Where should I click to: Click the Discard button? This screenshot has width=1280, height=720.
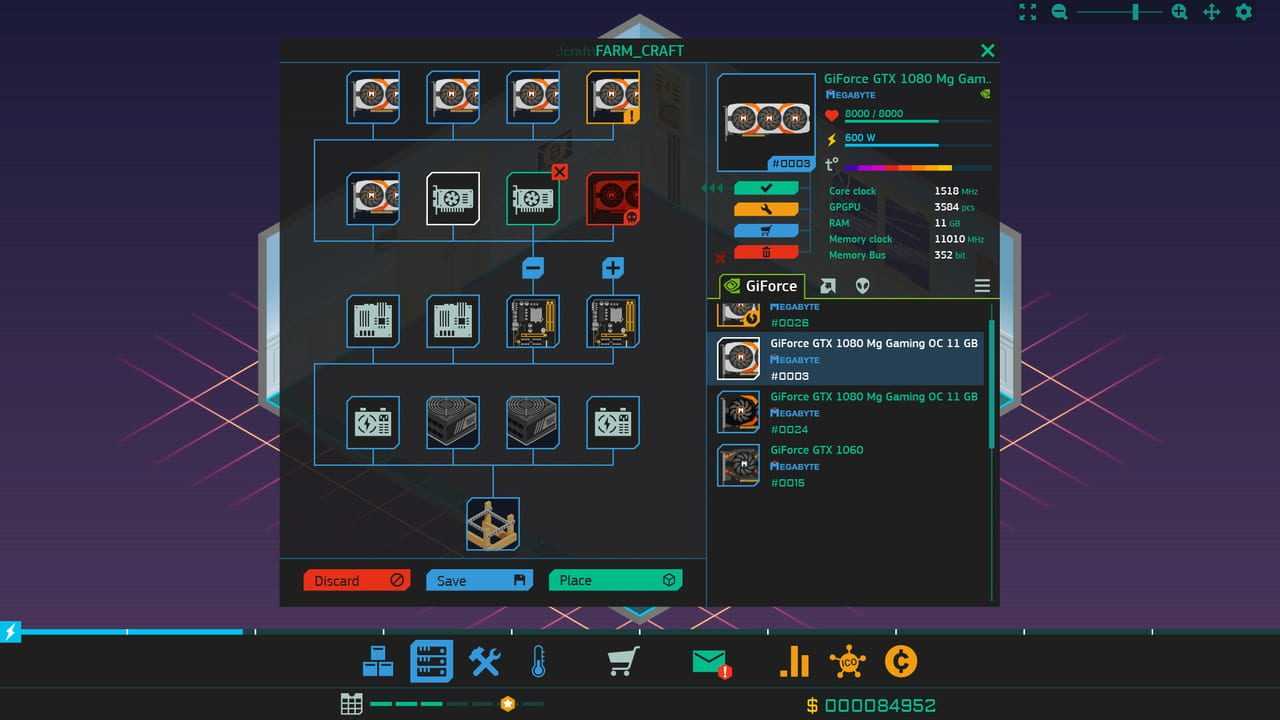click(x=356, y=580)
